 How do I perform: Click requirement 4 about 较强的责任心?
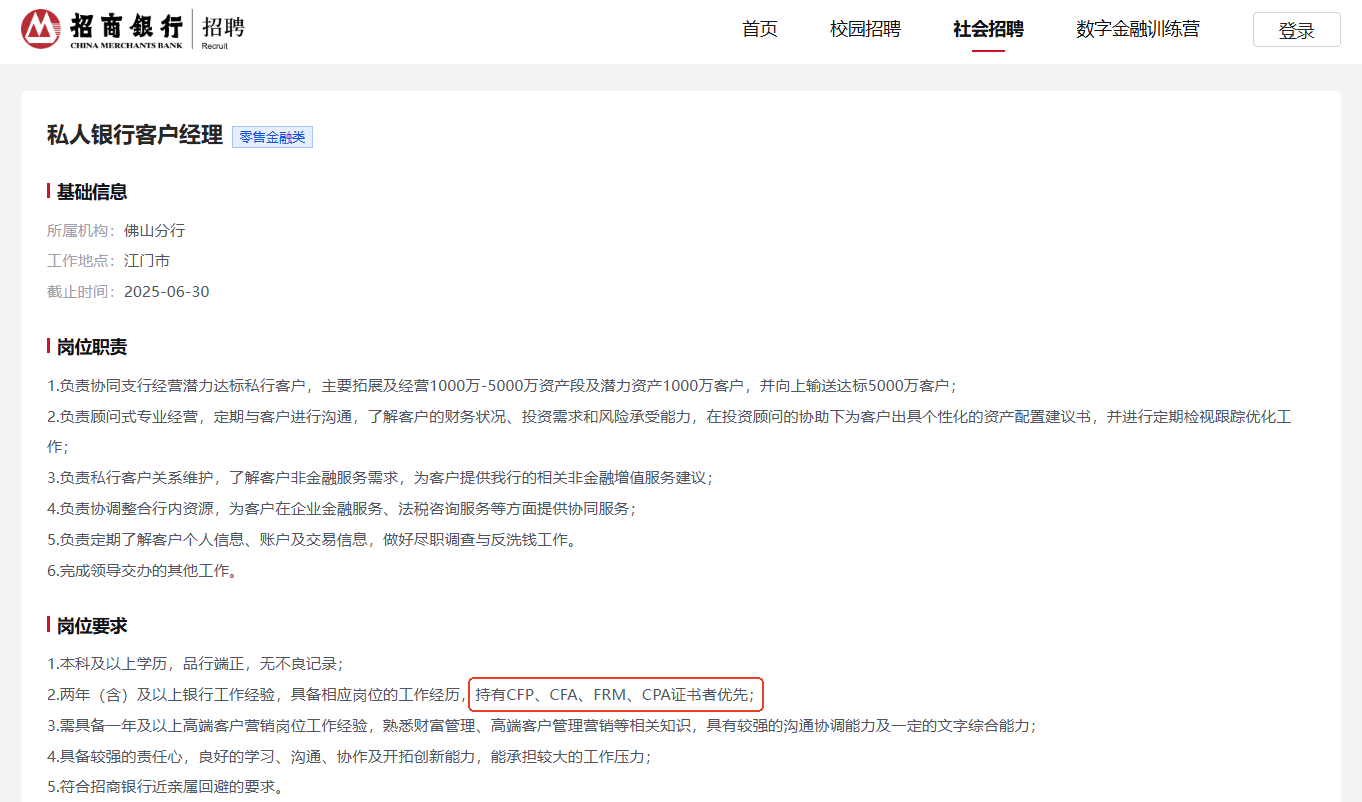tap(349, 756)
